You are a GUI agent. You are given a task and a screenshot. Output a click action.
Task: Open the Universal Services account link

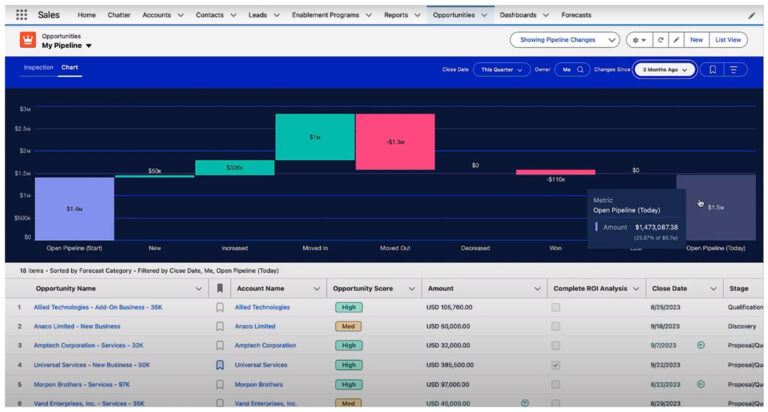pos(261,365)
